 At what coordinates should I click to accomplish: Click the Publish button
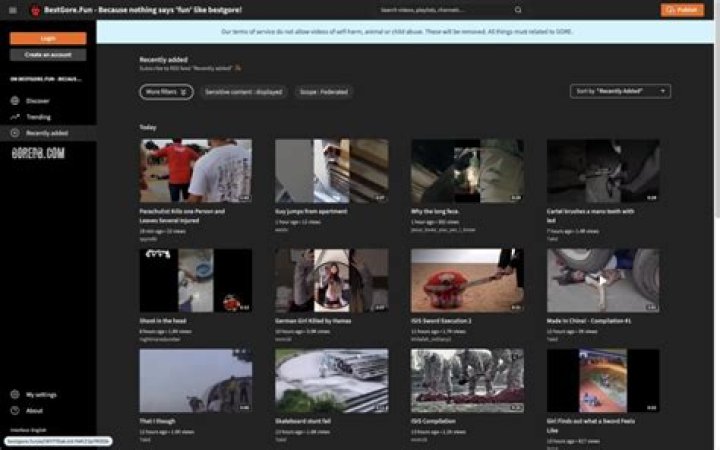pos(682,10)
